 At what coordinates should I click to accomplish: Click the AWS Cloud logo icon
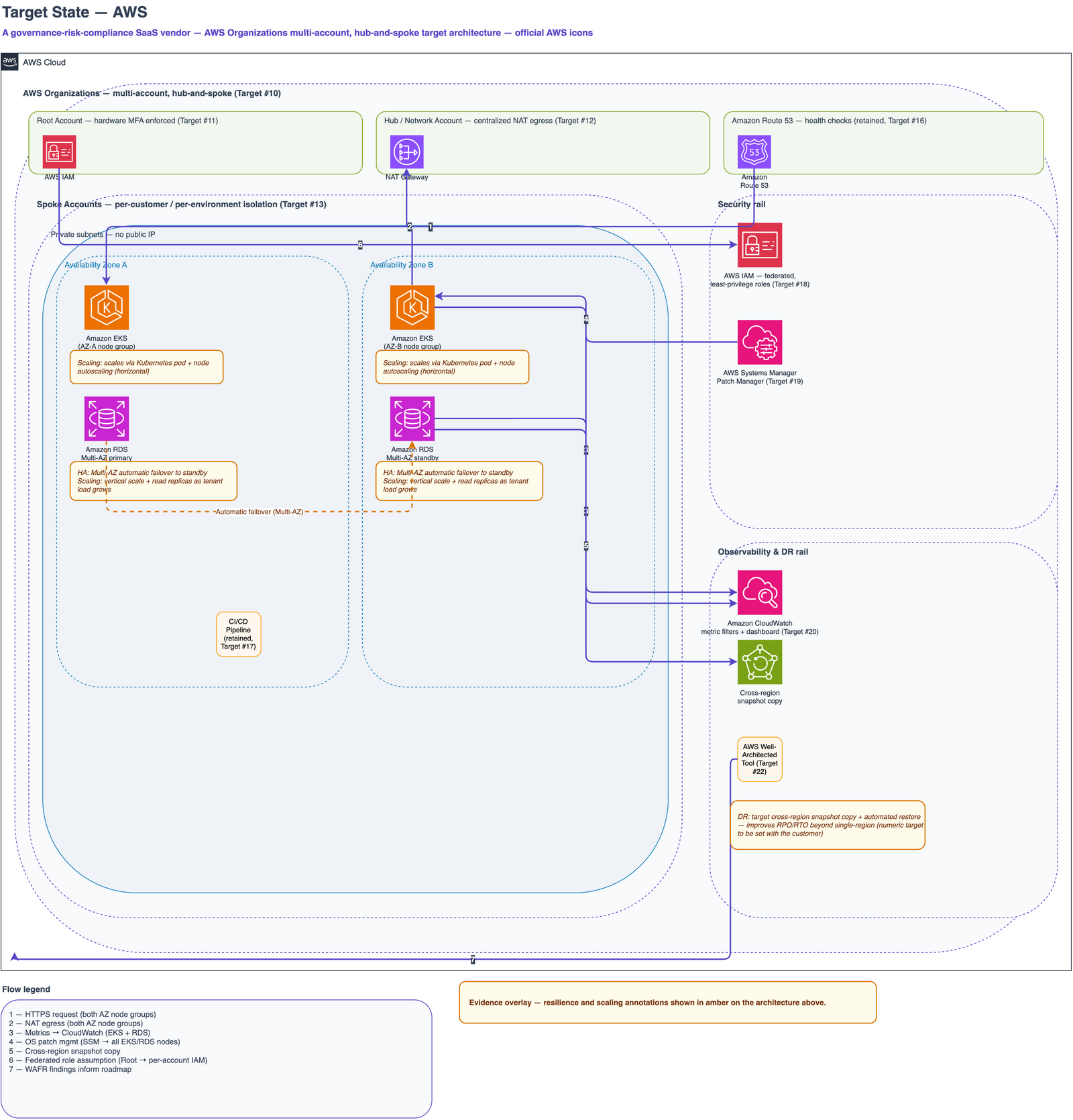coord(9,62)
